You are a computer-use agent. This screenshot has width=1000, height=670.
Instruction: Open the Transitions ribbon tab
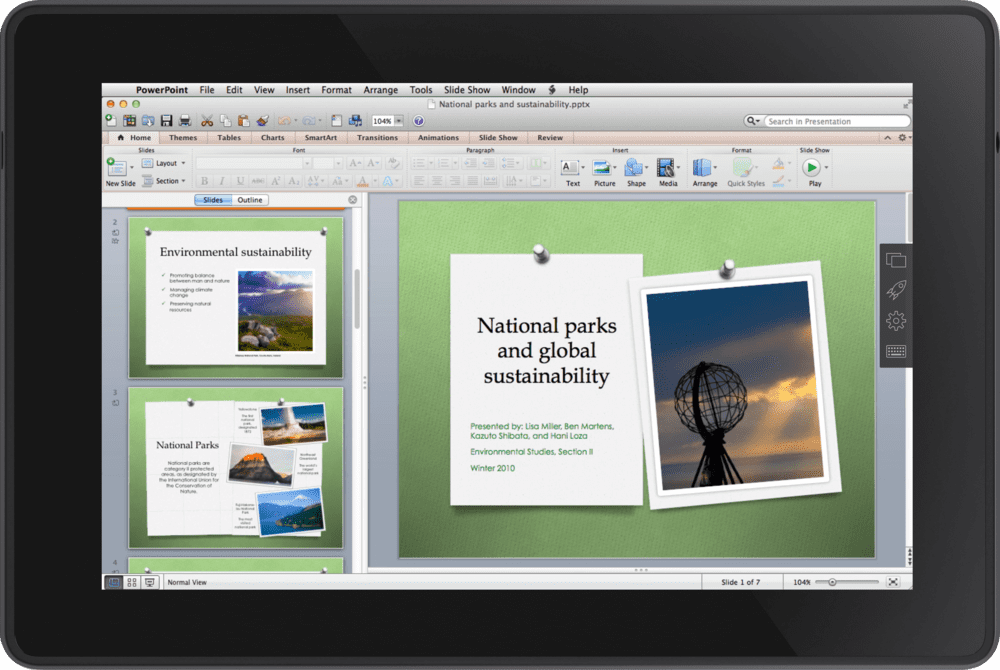point(377,138)
